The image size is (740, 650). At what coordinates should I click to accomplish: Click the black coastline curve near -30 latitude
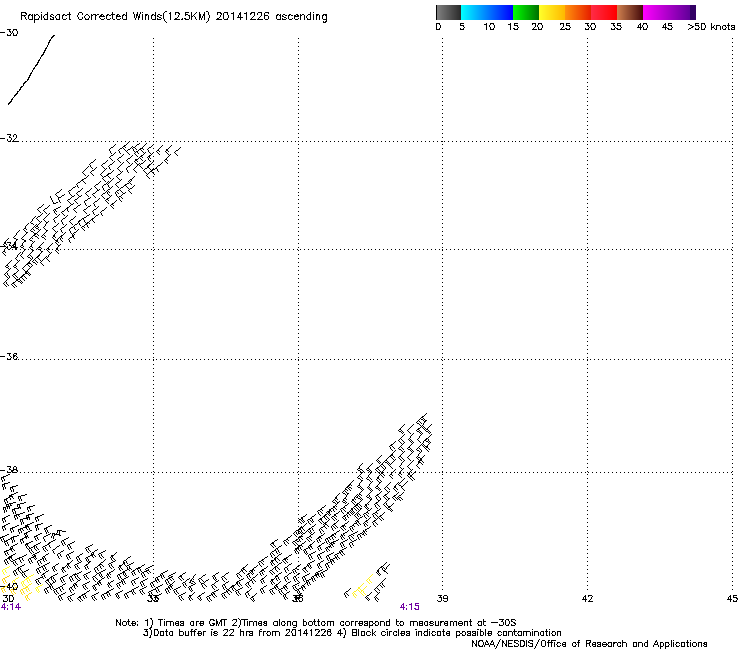click(x=32, y=69)
